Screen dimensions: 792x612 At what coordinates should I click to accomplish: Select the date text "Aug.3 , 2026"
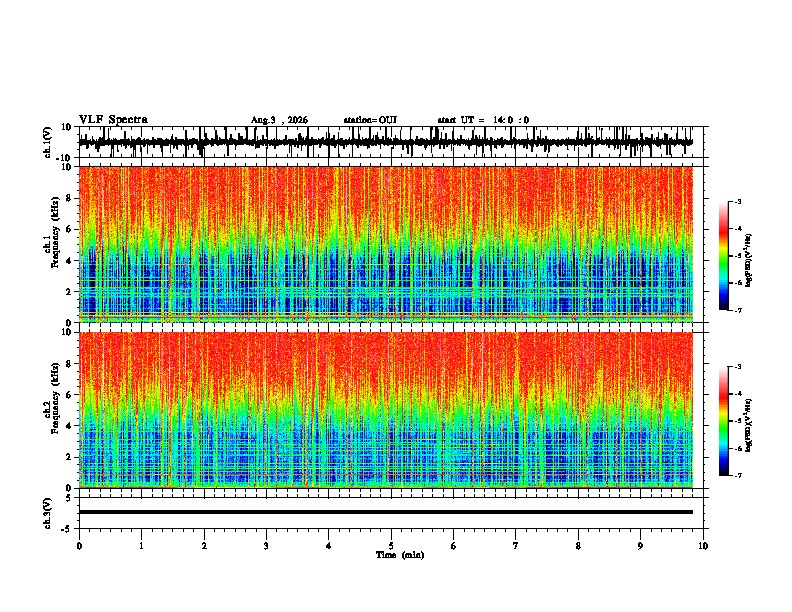tap(279, 120)
